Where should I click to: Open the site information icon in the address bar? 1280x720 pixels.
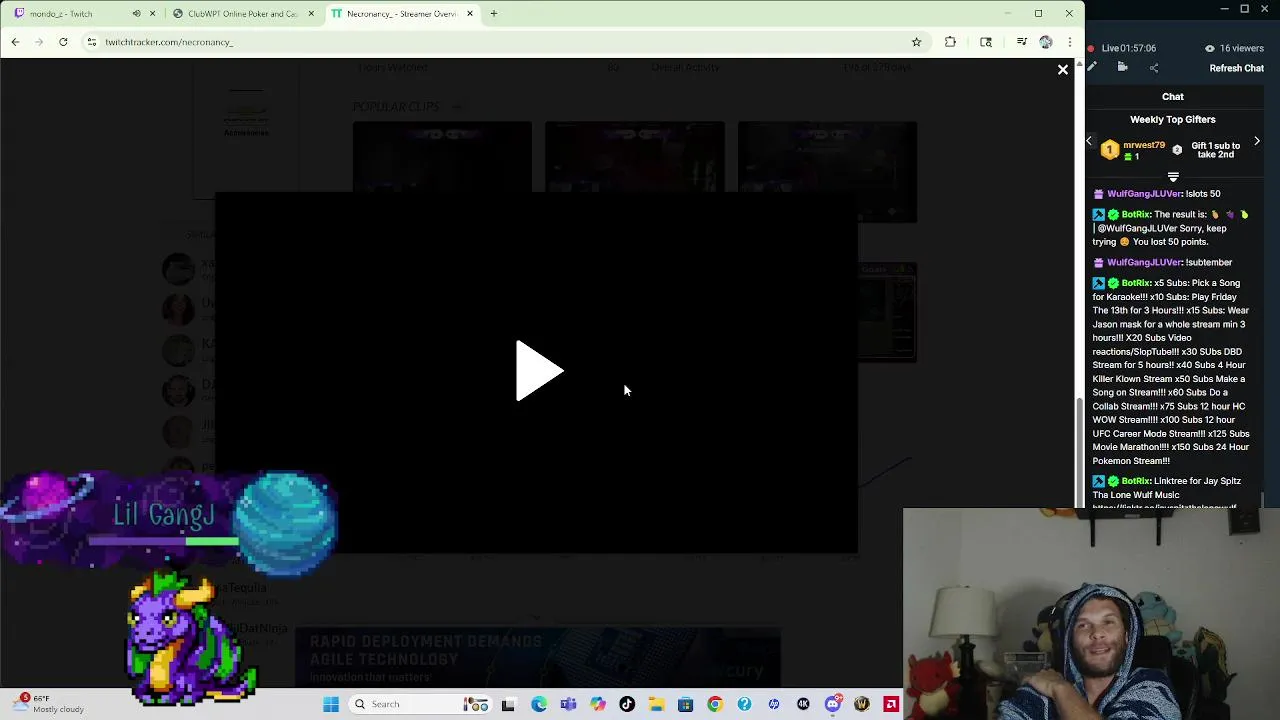[91, 42]
